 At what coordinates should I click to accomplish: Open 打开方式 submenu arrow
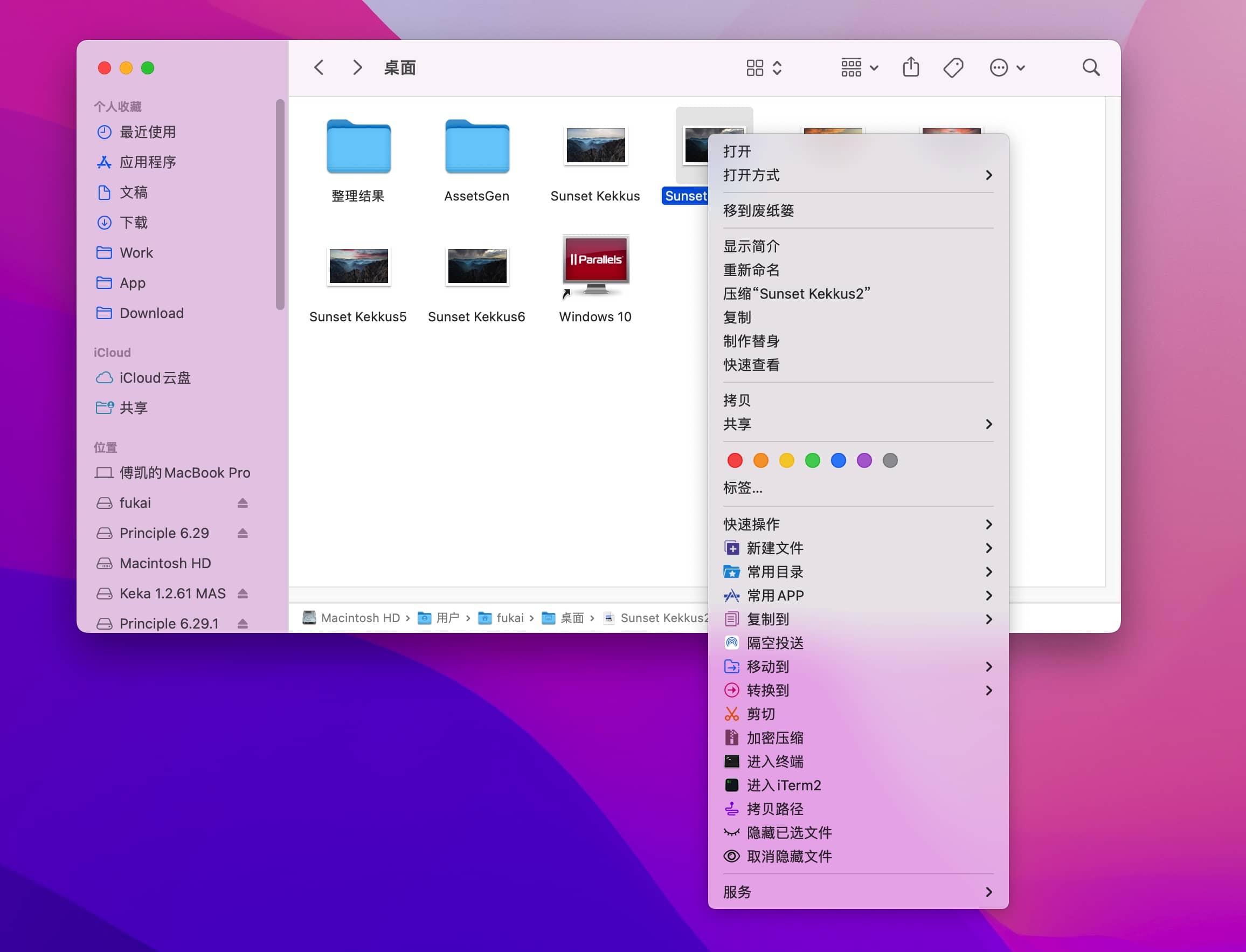click(989, 175)
